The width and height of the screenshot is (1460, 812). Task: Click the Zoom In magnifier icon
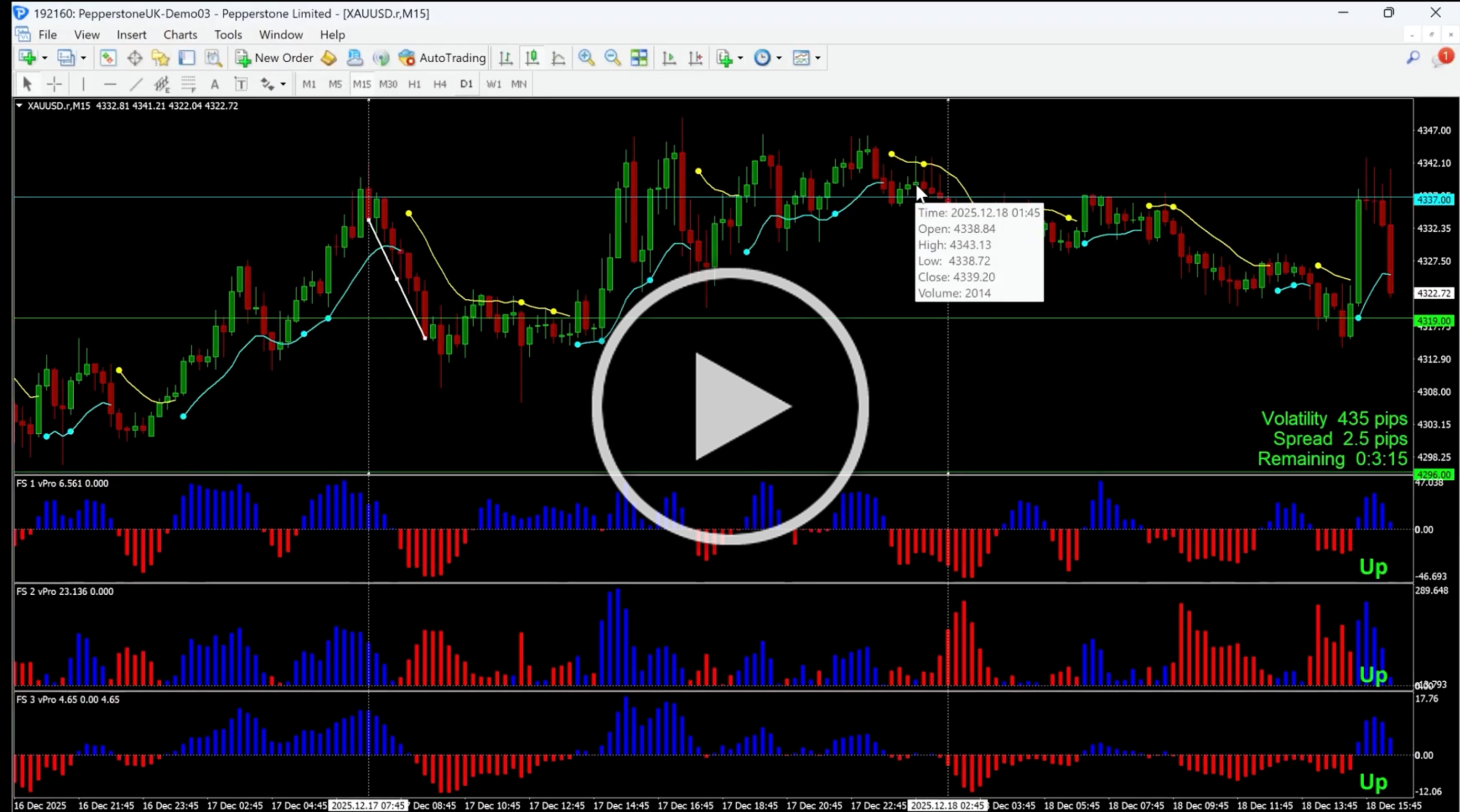pyautogui.click(x=586, y=58)
